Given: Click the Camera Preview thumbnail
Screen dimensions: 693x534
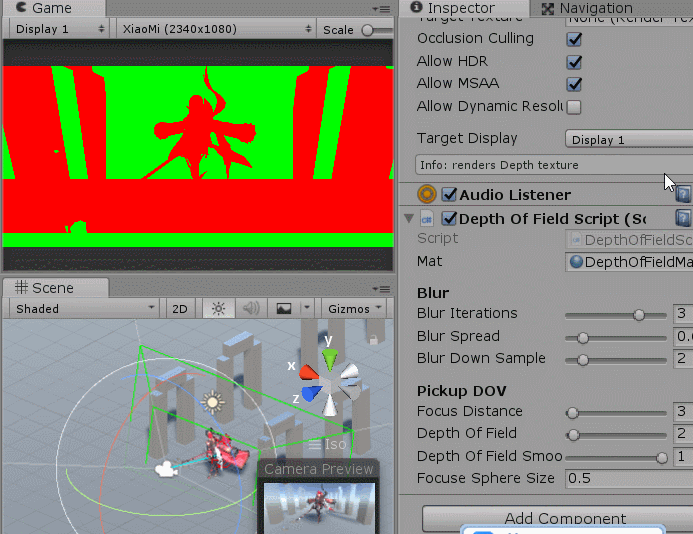Looking at the screenshot, I should pyautogui.click(x=319, y=508).
